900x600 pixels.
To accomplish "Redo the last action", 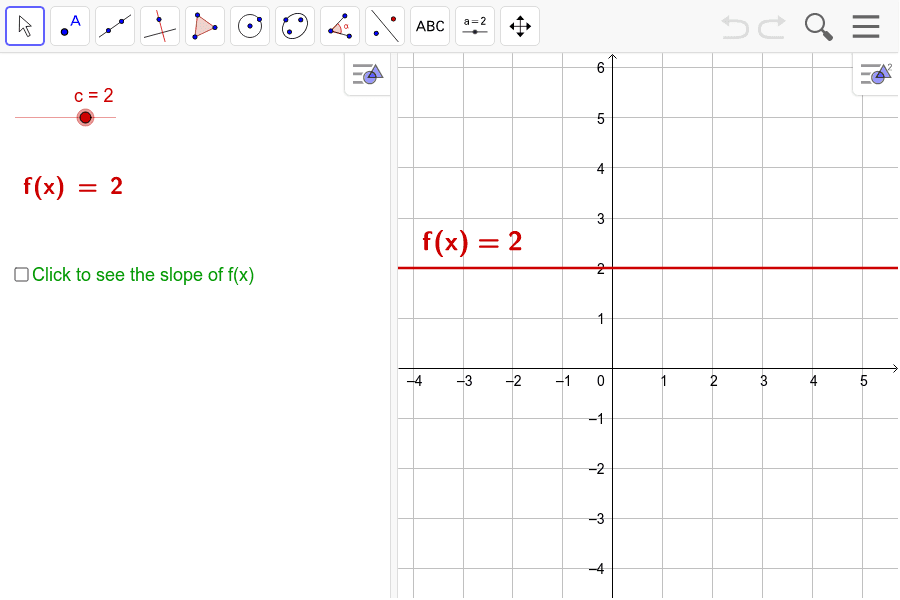I will click(772, 26).
